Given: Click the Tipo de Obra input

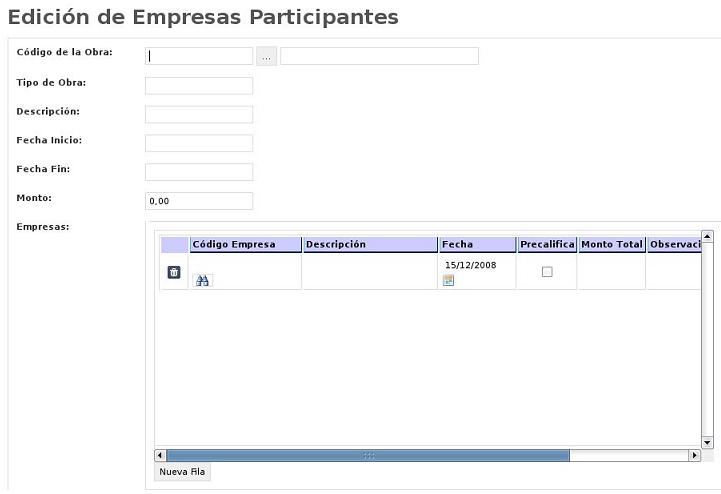Looking at the screenshot, I should click(199, 86).
